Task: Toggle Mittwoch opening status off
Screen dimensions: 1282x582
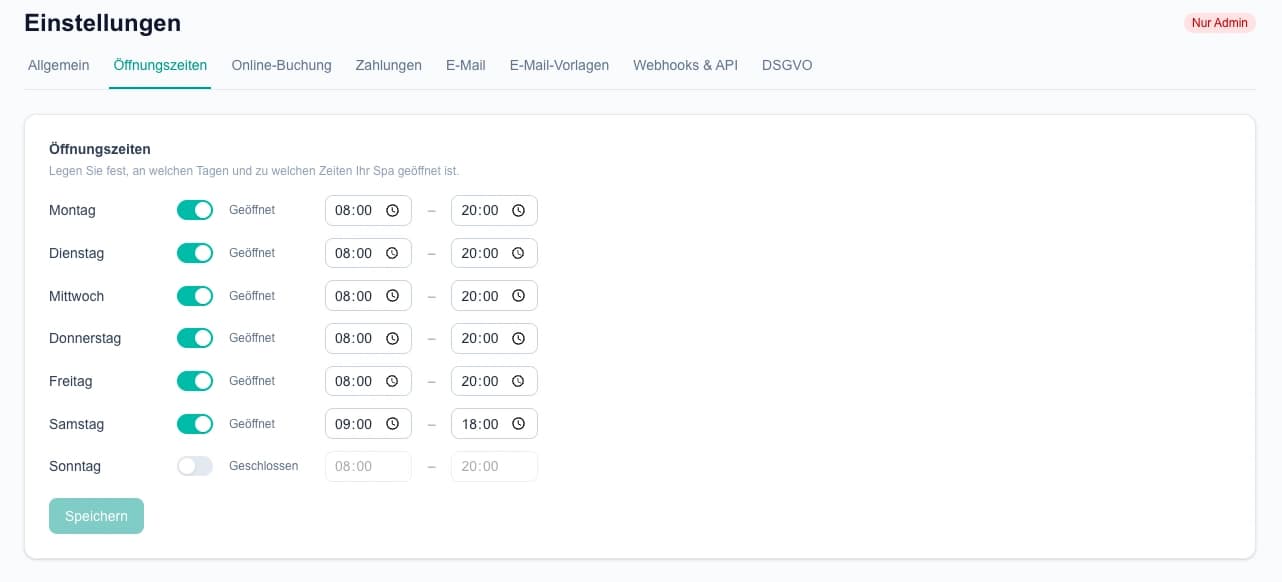Action: click(x=195, y=296)
